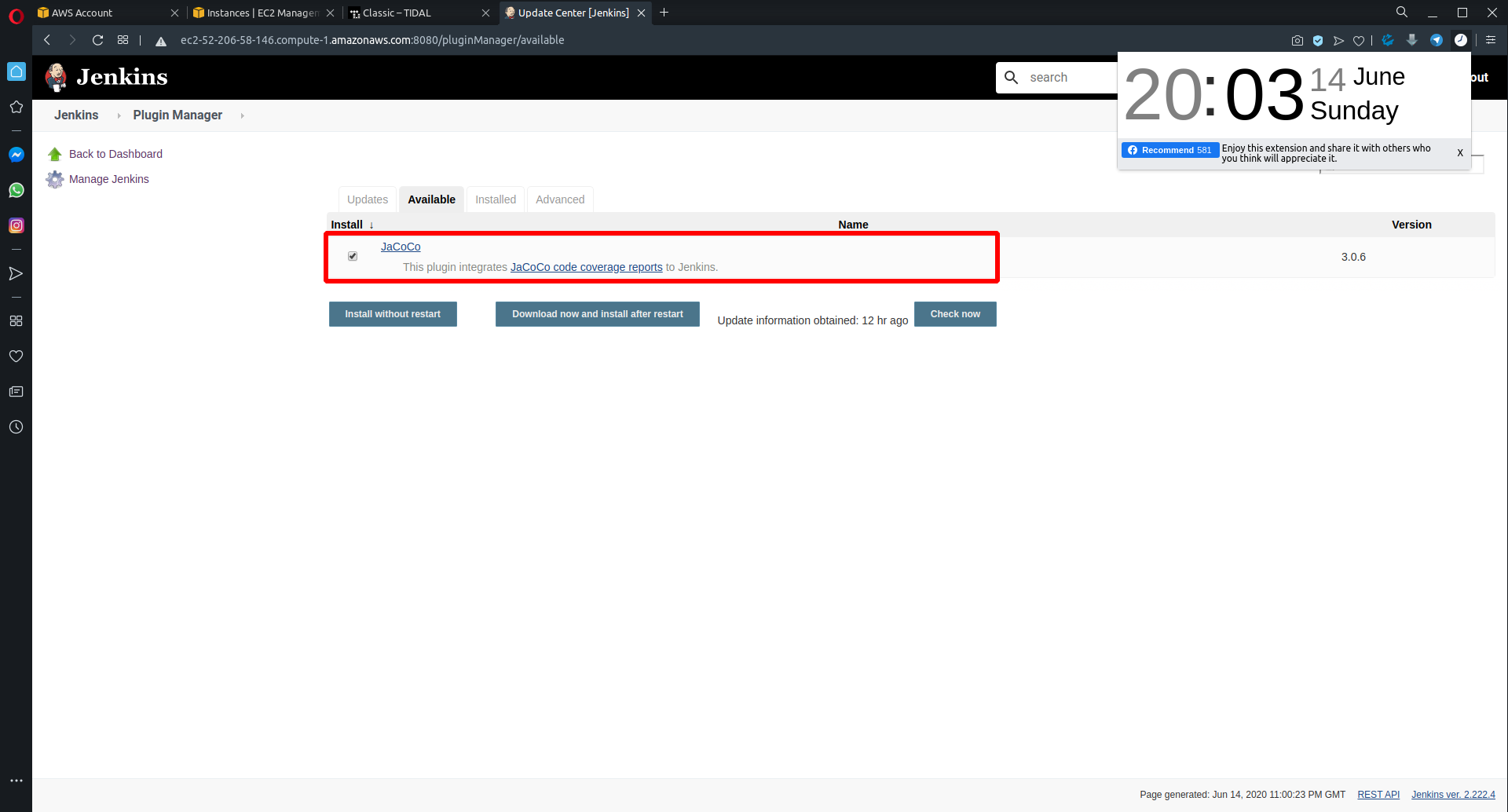Open Instagram in the Opera sidebar
The image size is (1508, 812).
16,225
